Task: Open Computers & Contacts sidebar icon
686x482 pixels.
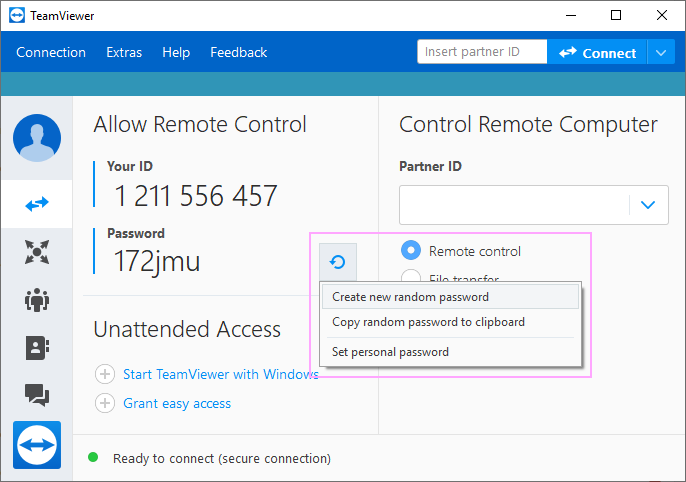Action: (37, 348)
